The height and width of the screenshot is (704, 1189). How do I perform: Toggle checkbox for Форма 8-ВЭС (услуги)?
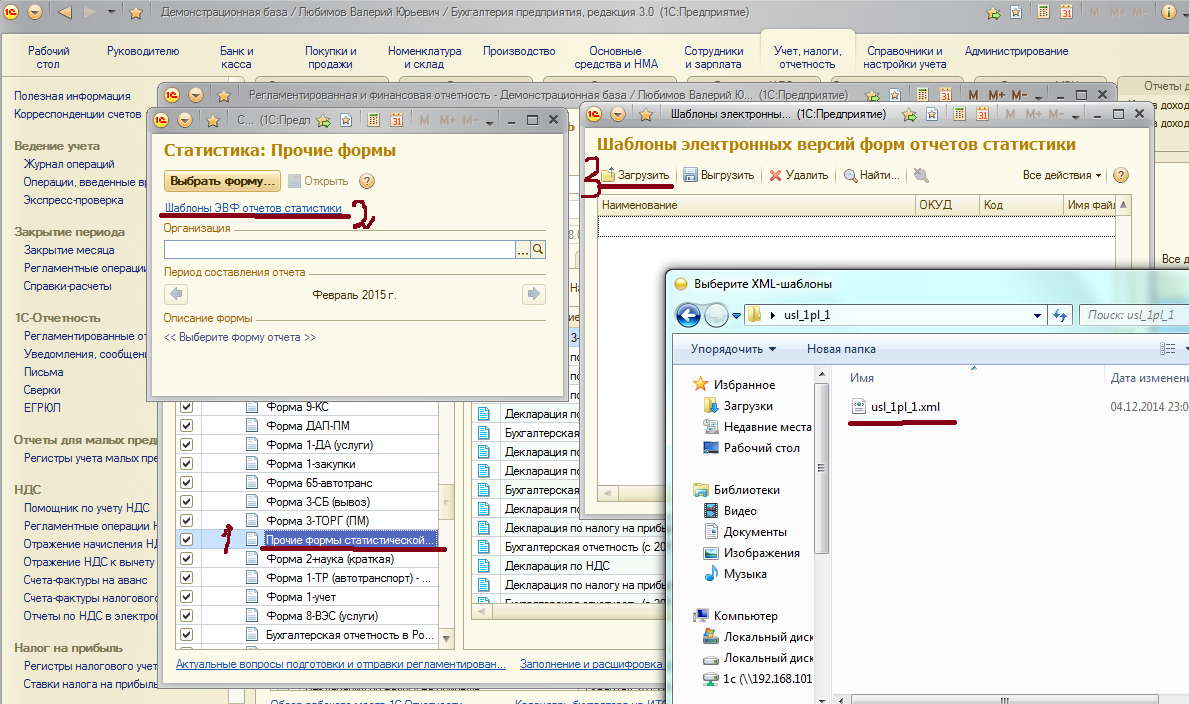tap(186, 615)
